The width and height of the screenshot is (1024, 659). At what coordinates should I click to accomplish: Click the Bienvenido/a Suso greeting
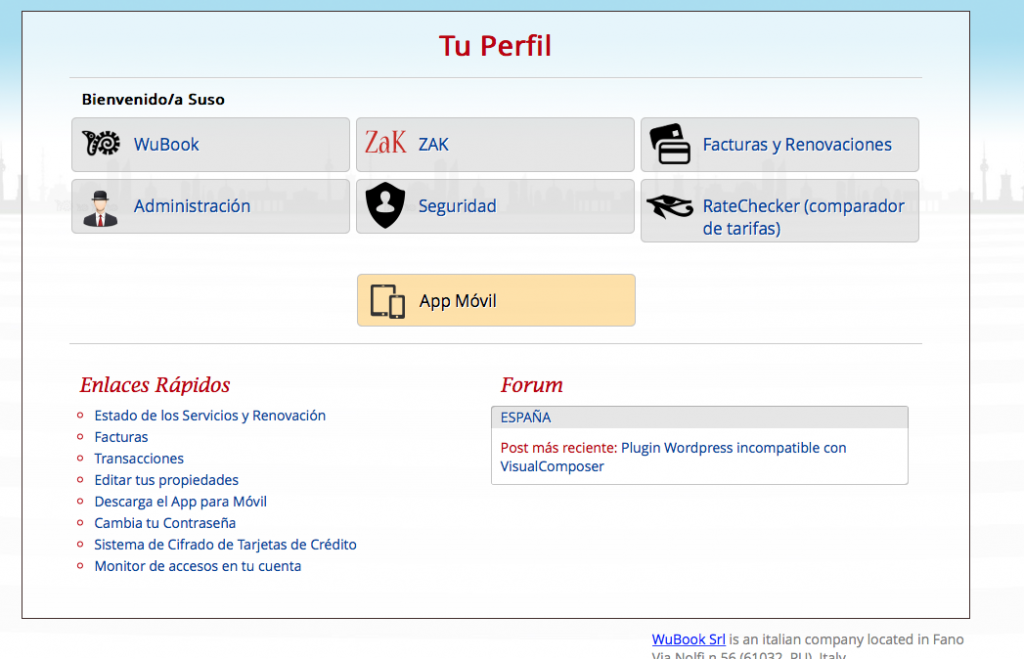coord(153,99)
